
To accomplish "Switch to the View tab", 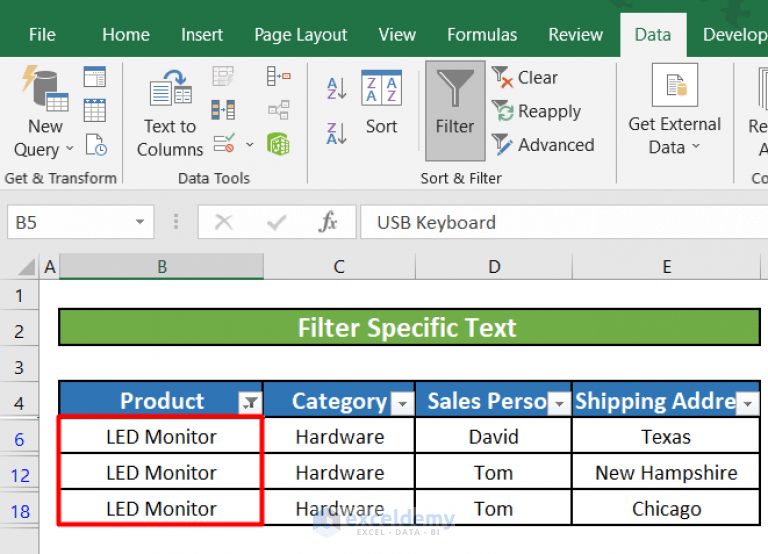I will 397,35.
